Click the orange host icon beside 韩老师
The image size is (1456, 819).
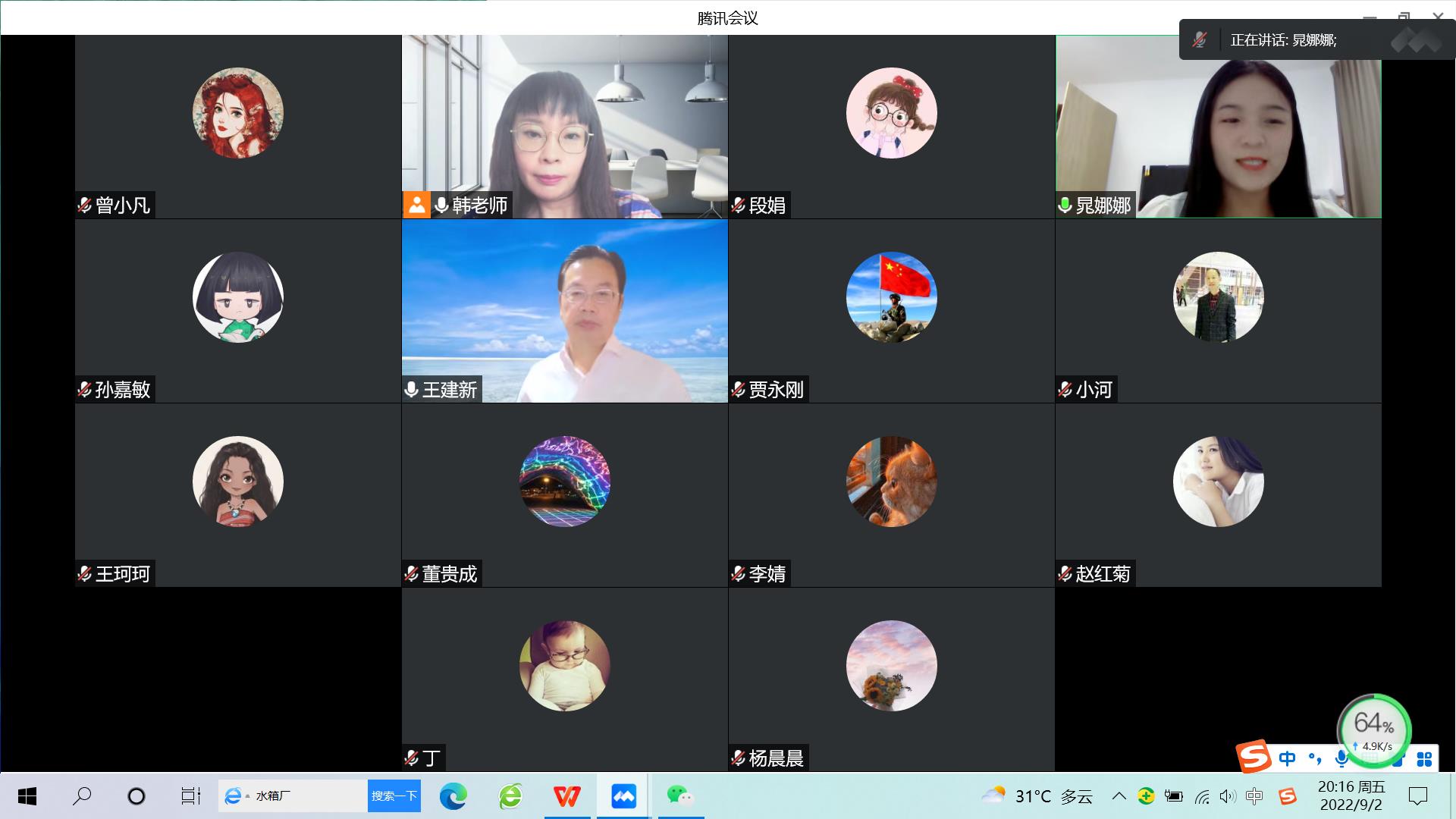416,205
